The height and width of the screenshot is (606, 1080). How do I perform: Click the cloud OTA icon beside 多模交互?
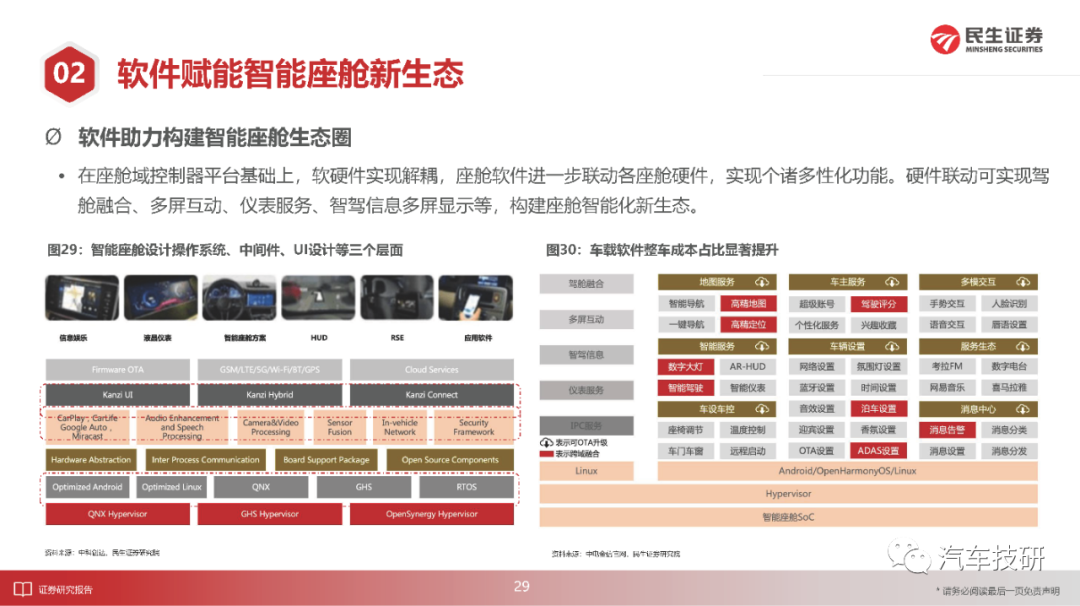1023,282
